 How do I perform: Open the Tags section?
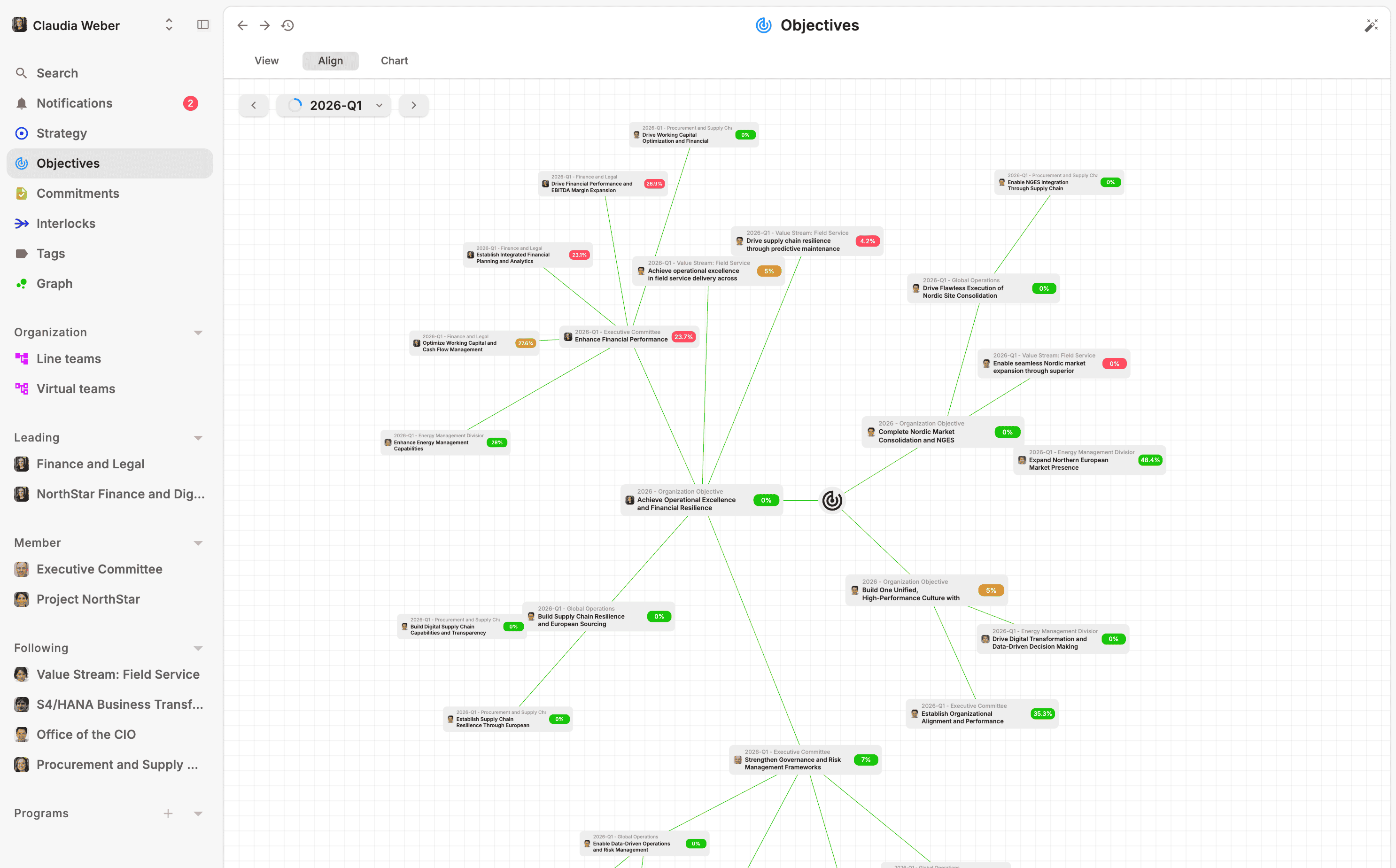pyautogui.click(x=51, y=253)
